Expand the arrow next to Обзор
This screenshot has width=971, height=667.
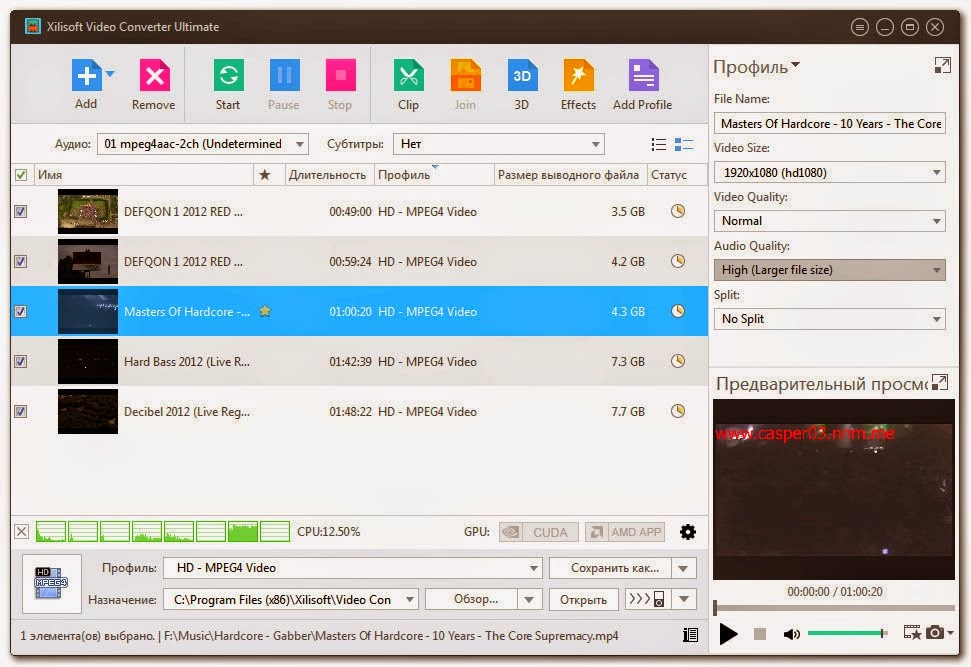coord(529,599)
